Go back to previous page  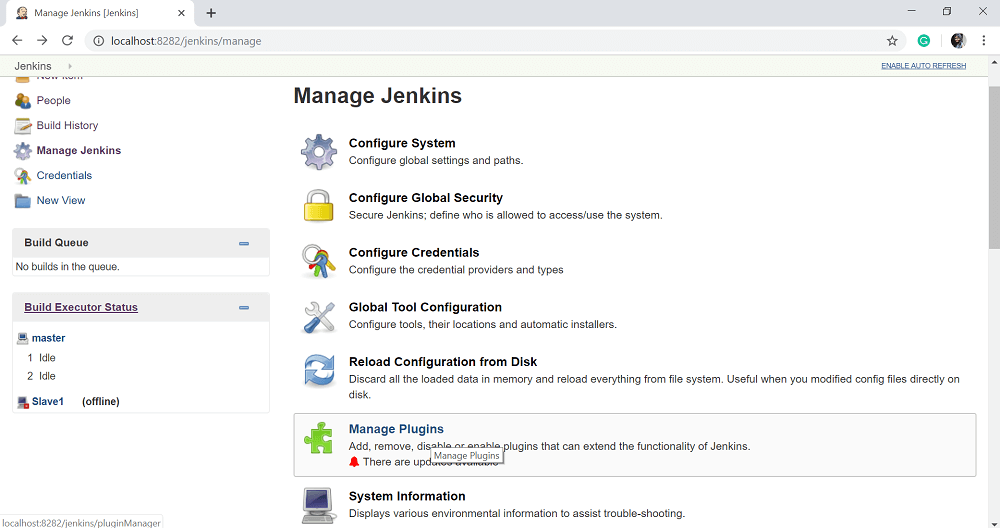[x=17, y=41]
